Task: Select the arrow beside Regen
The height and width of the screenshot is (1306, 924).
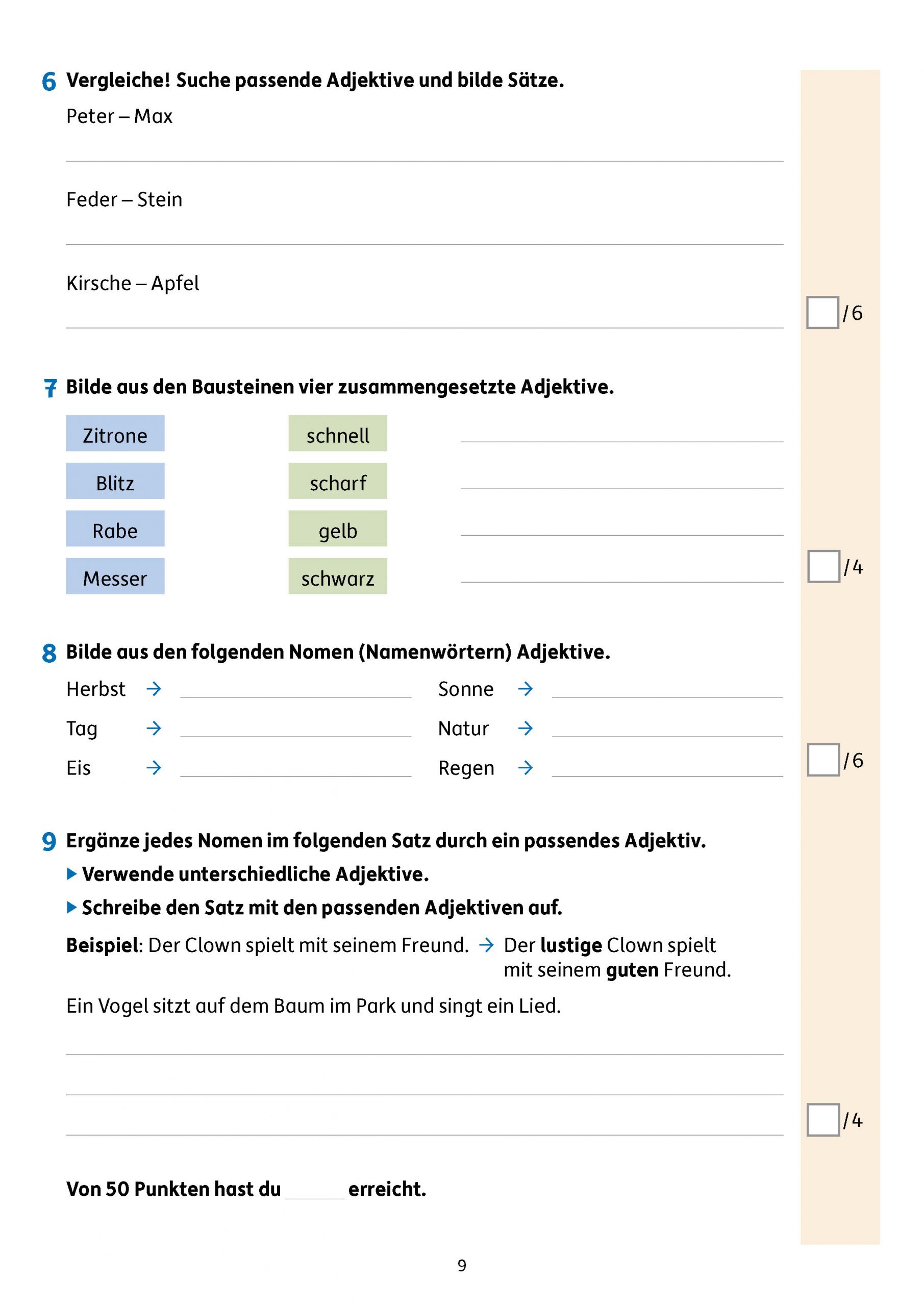Action: pos(525,768)
